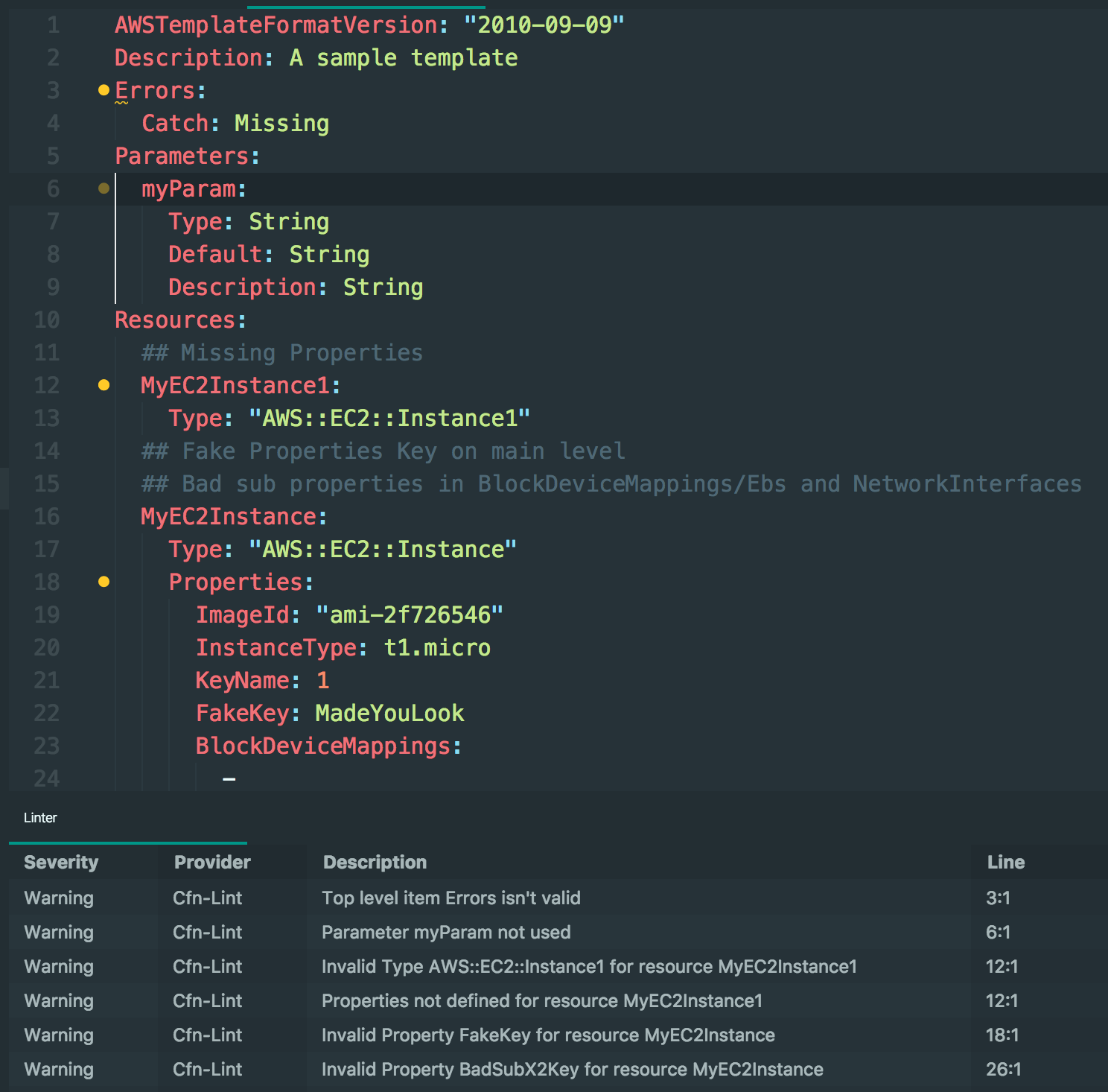Sort linter results by Provider column
The height and width of the screenshot is (1092, 1108).
212,863
